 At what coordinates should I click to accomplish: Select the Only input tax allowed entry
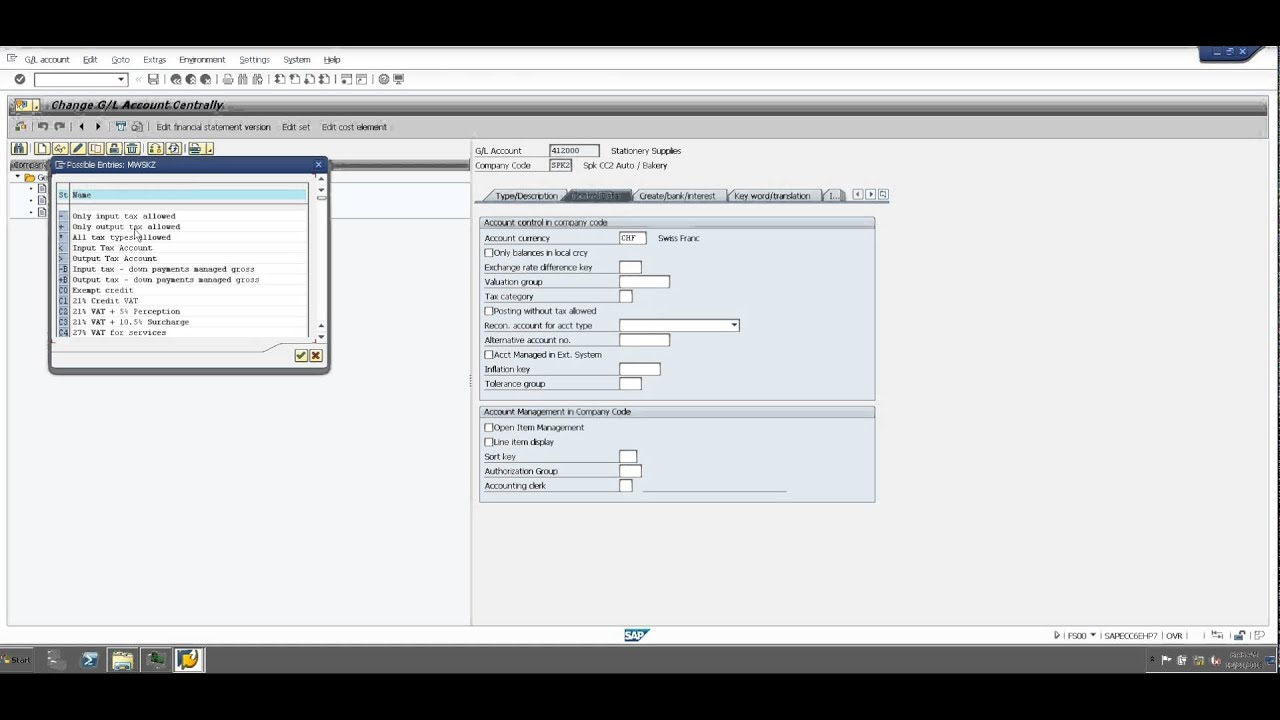pyautogui.click(x=124, y=216)
